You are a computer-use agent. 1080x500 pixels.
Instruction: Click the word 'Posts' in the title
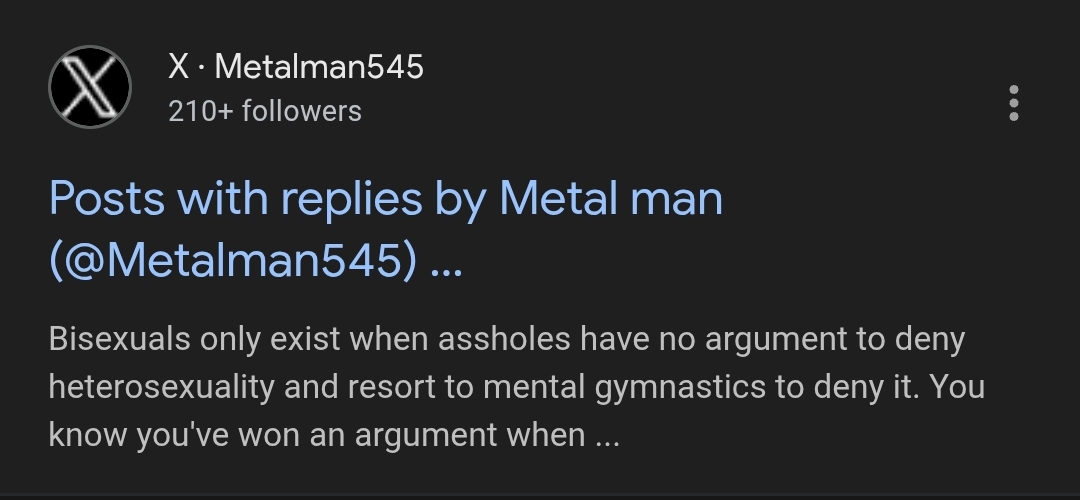pos(106,198)
